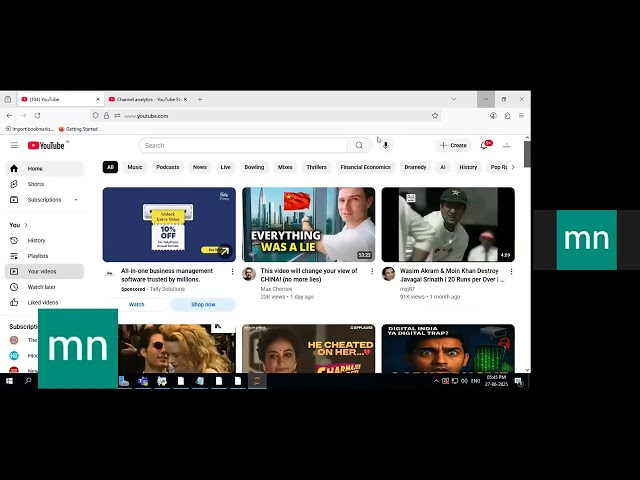Viewport: 640px width, 480px height.
Task: Click the taskbar search magnifier
Action: click(28, 381)
